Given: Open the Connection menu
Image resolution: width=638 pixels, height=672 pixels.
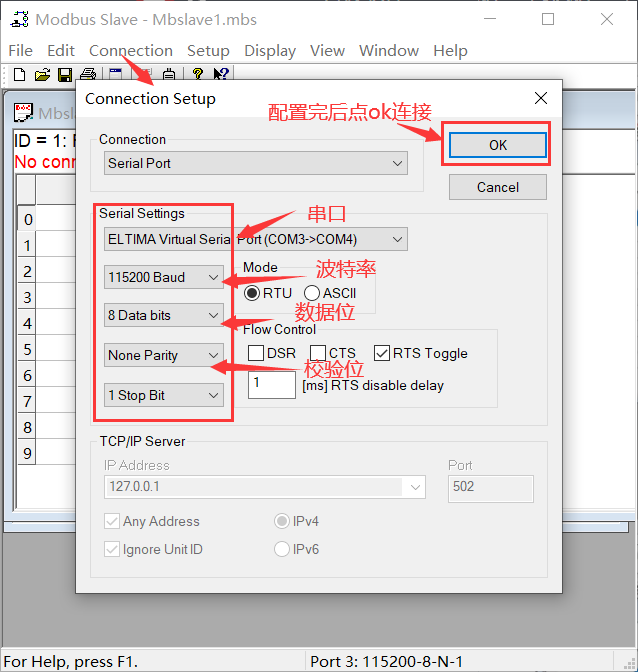Looking at the screenshot, I should click(131, 51).
